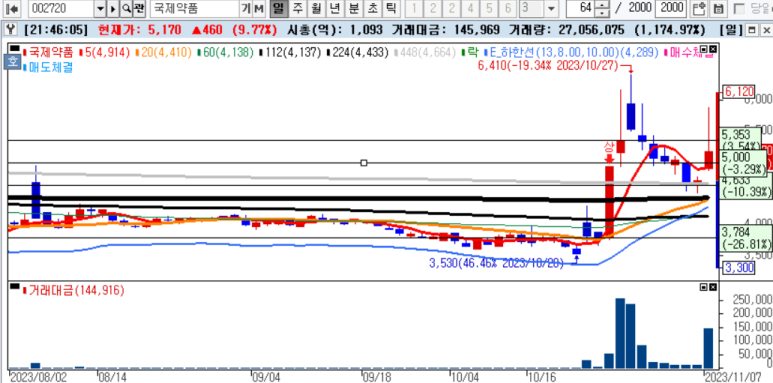773x383 pixels.
Task: Switch to 월 monthly chart period
Action: point(316,8)
